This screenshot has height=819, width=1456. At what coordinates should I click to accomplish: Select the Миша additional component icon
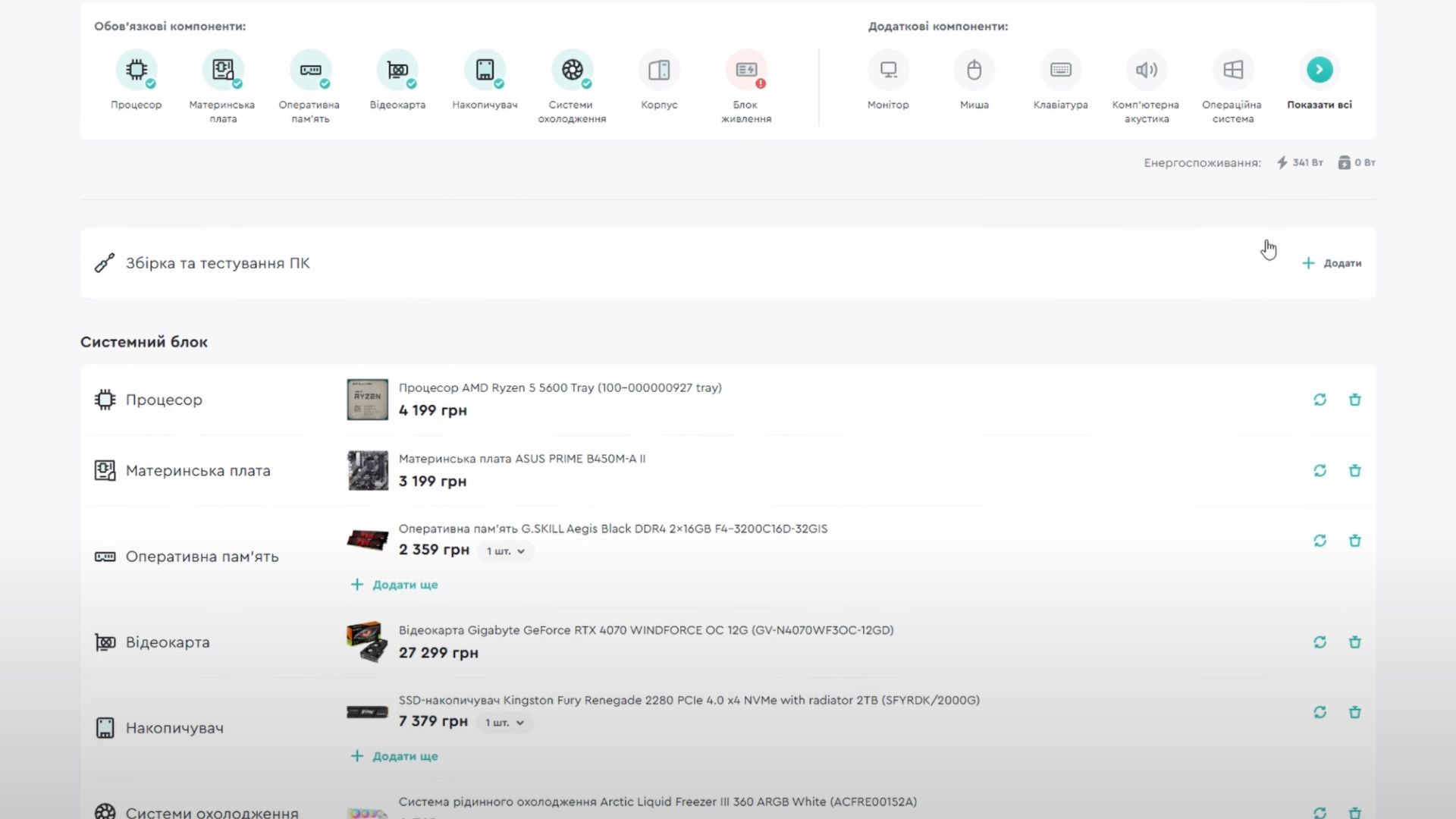pos(974,71)
